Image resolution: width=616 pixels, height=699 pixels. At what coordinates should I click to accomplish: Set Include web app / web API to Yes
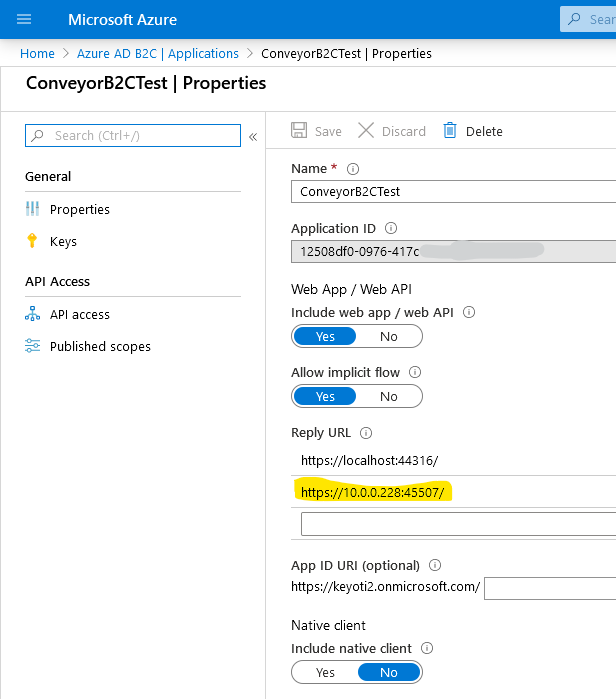(325, 337)
